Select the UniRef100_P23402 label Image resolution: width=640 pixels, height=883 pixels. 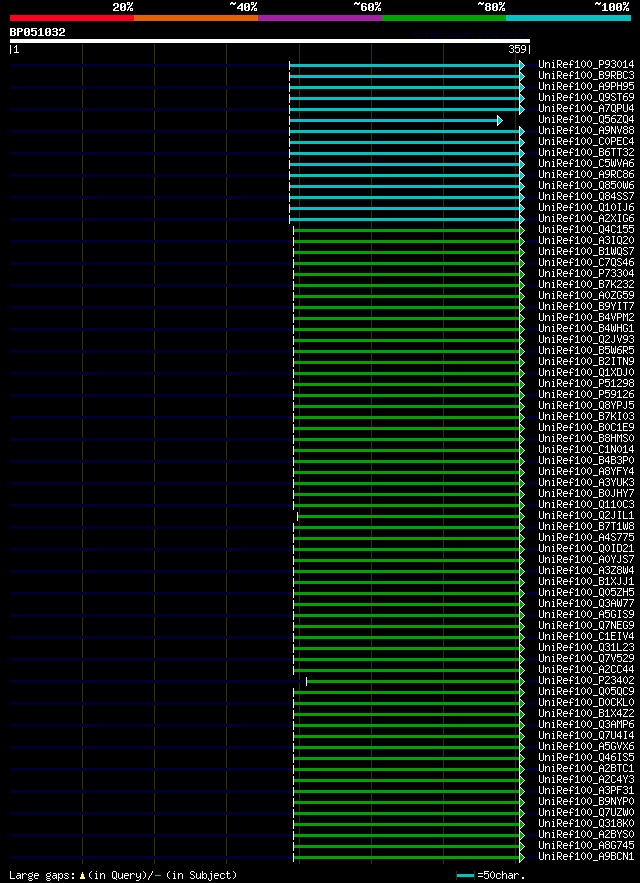(x=586, y=680)
